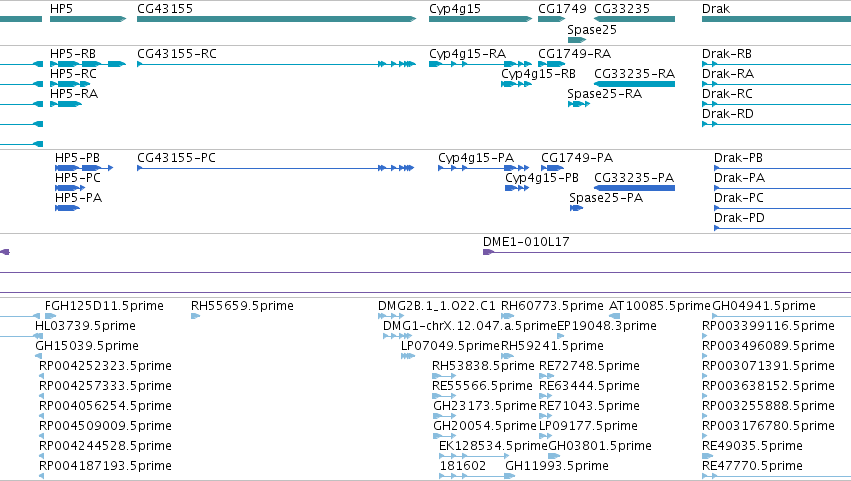
Task: Select protein CG43155-PC label
Action: tap(176, 158)
